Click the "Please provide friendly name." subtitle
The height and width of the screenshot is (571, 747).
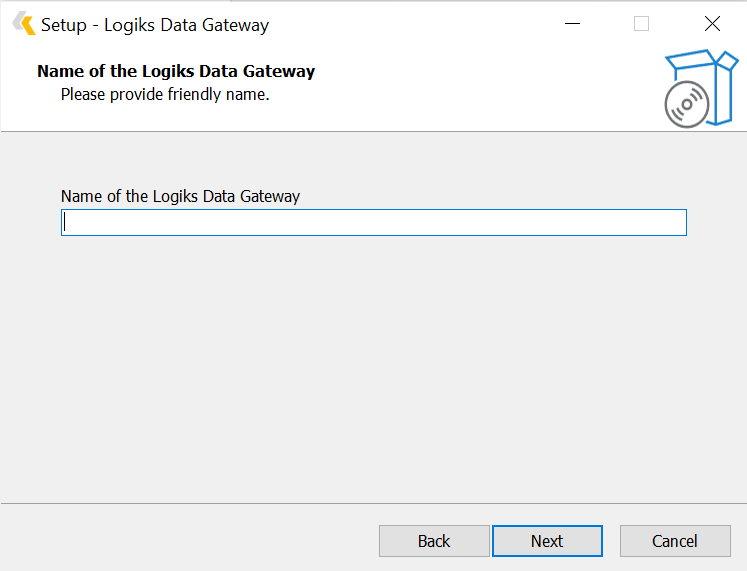pos(165,95)
